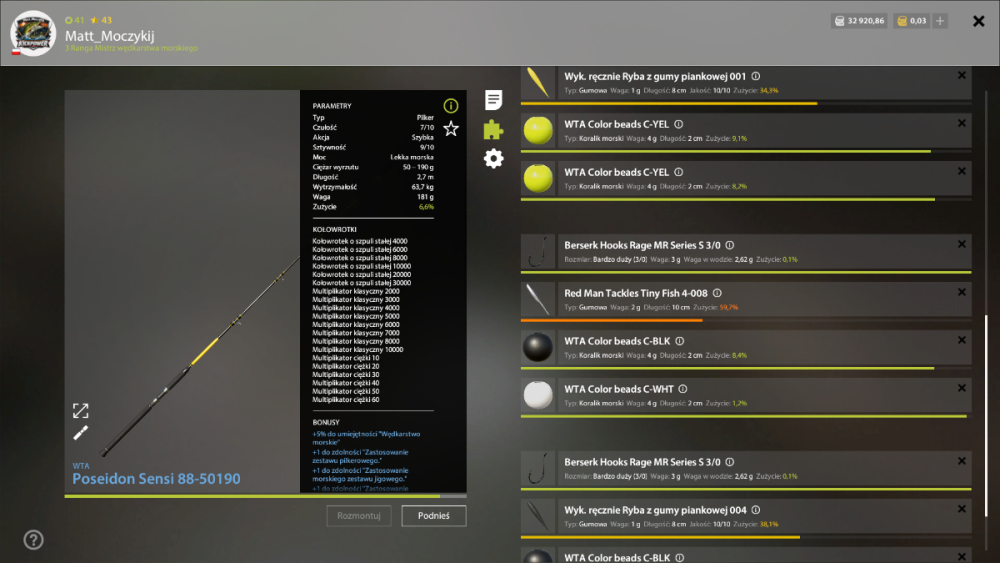The width and height of the screenshot is (1000, 563).
Task: Select the green puzzle piece icon
Action: [493, 129]
